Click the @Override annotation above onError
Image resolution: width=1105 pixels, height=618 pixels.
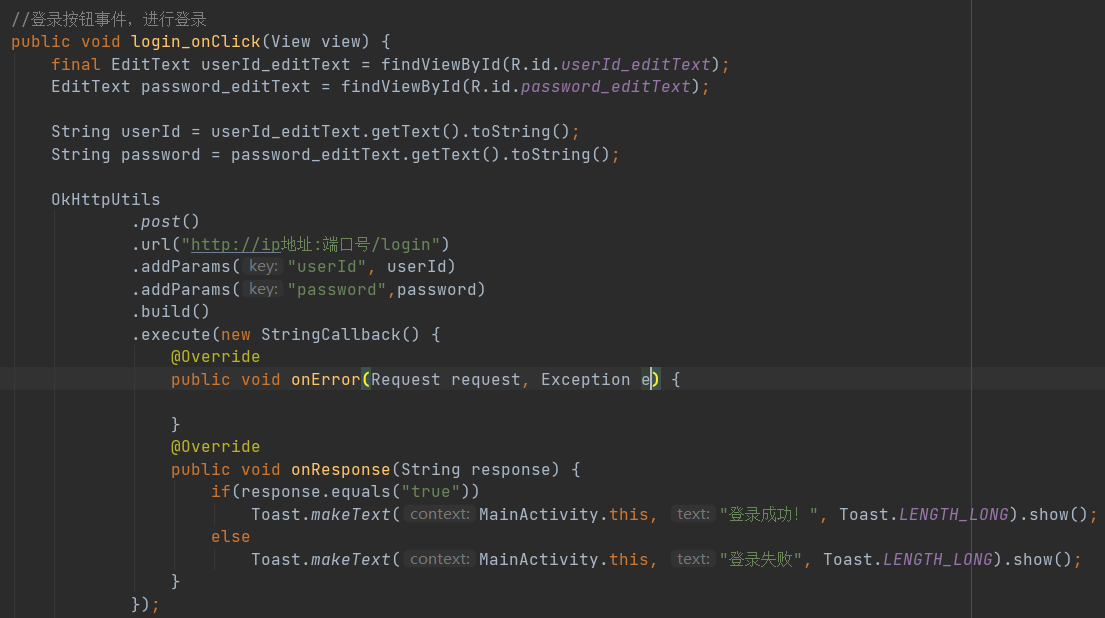pyautogui.click(x=215, y=356)
